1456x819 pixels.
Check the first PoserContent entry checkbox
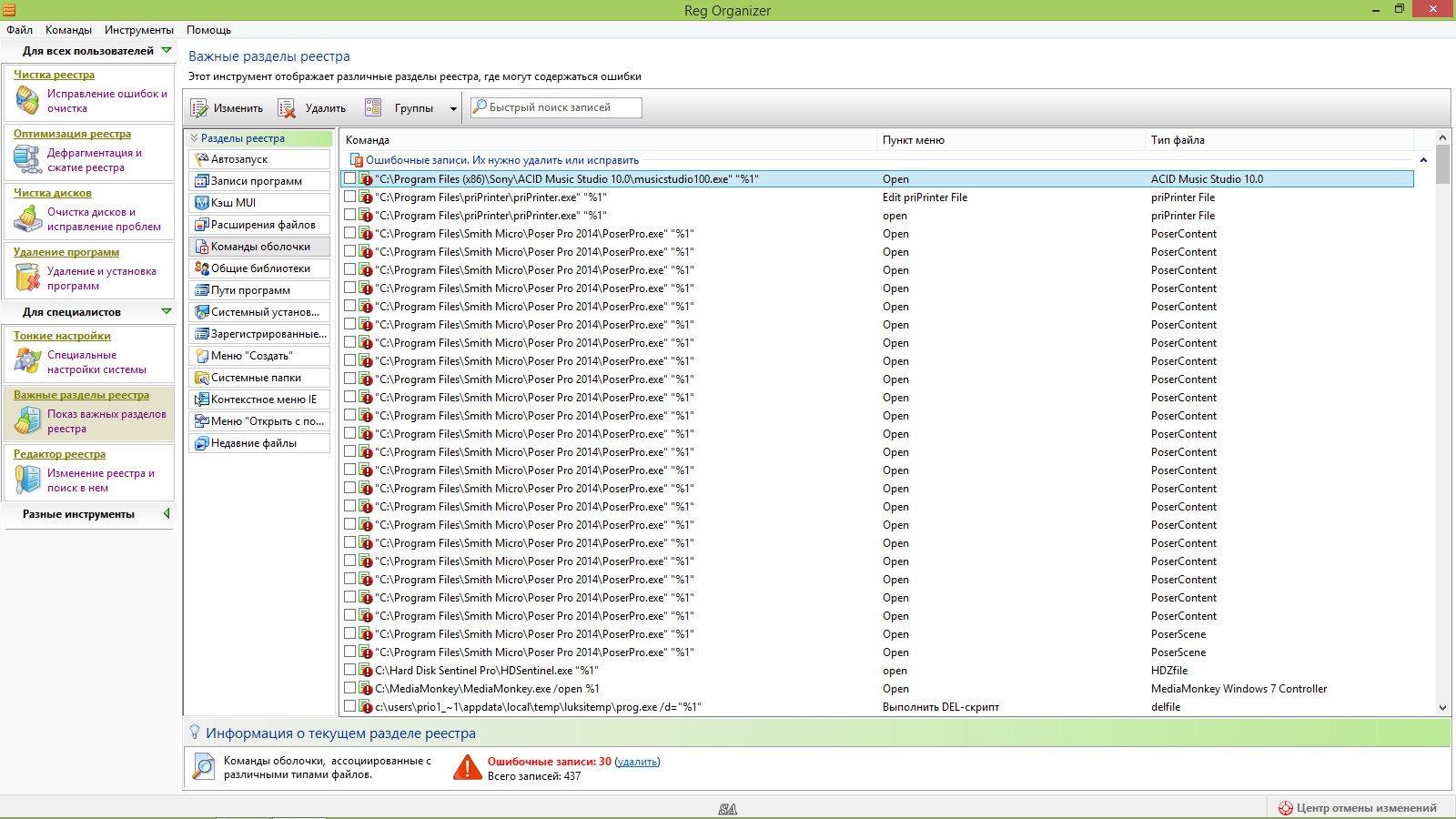(349, 233)
